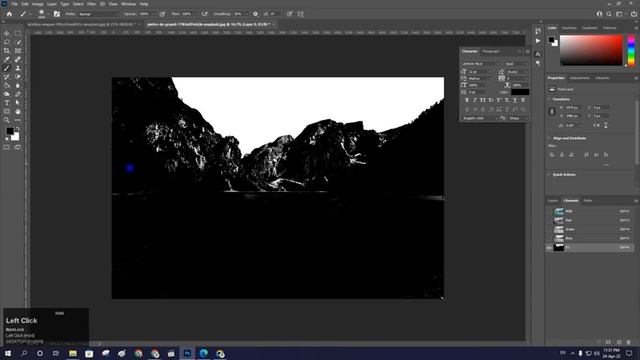Open the Filter menu

point(91,4)
